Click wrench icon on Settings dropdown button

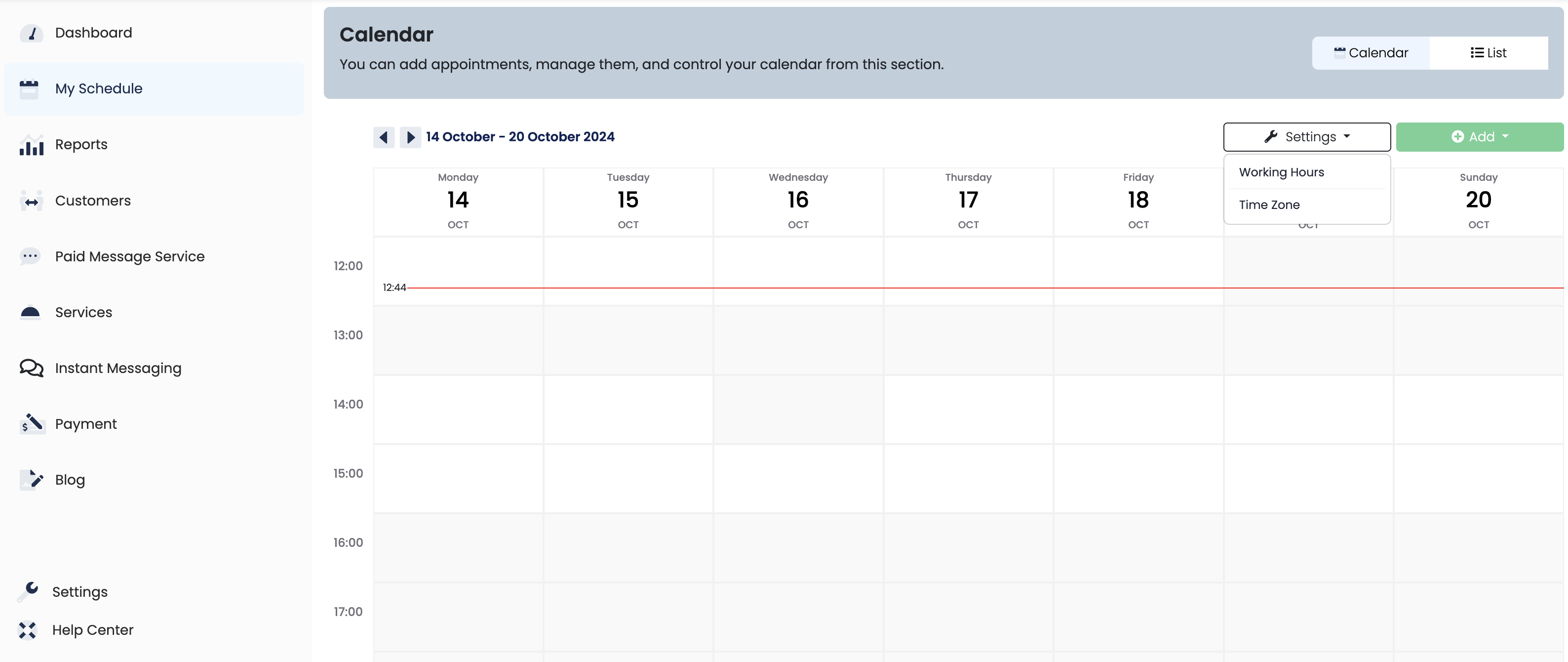(1270, 137)
